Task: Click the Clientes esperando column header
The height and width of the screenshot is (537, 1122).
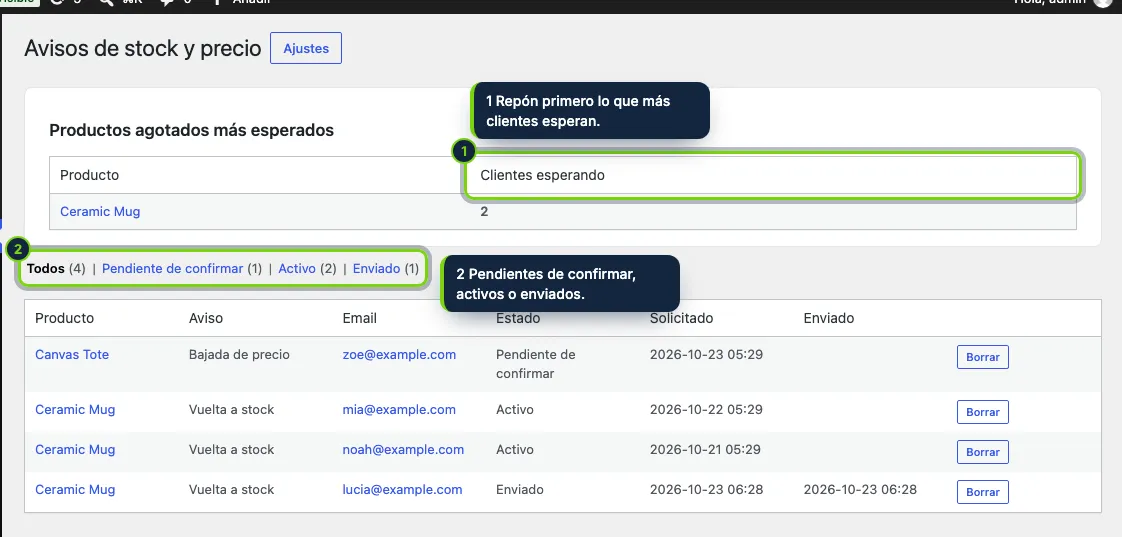Action: click(x=542, y=175)
